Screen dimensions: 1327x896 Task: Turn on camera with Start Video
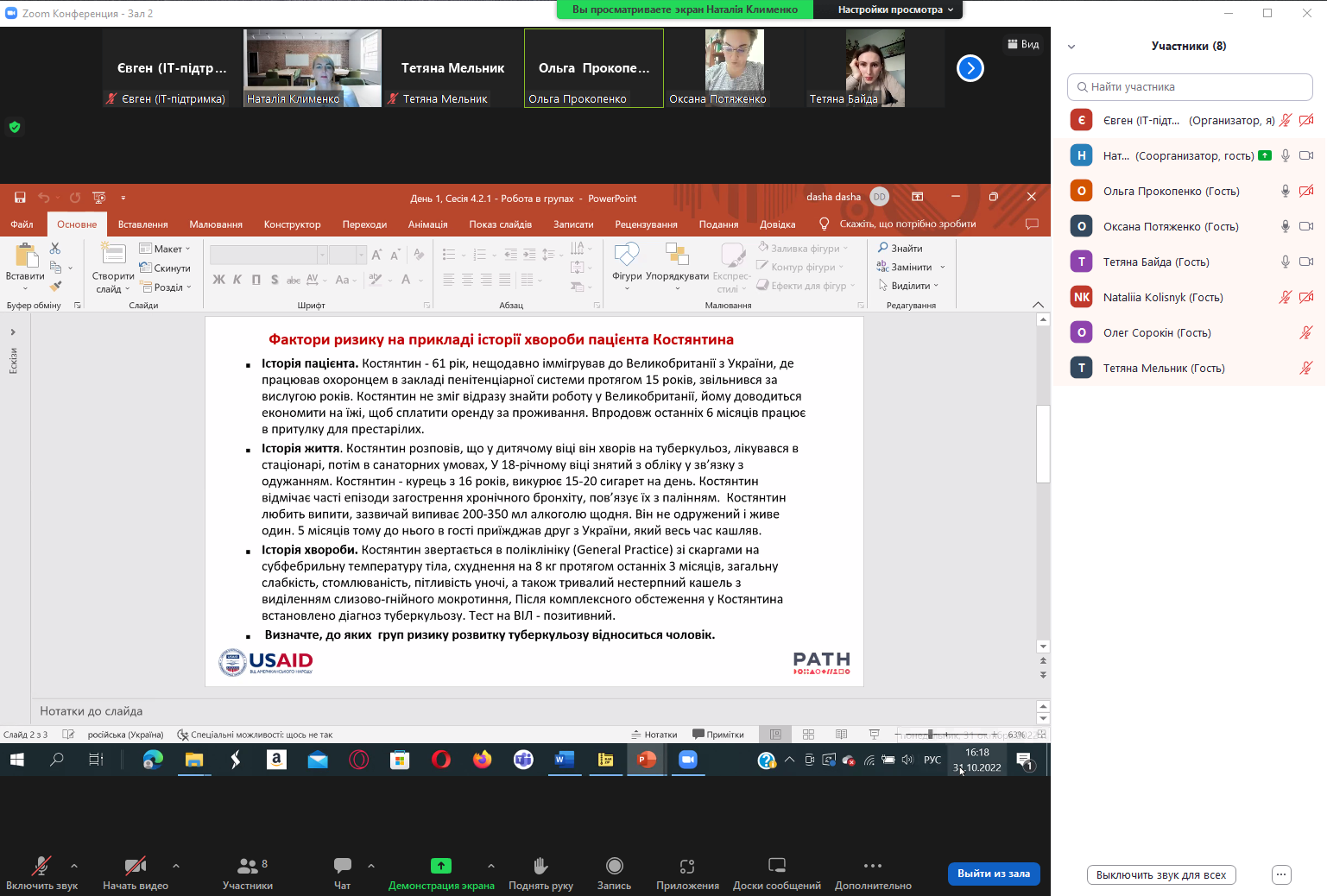pyautogui.click(x=135, y=866)
